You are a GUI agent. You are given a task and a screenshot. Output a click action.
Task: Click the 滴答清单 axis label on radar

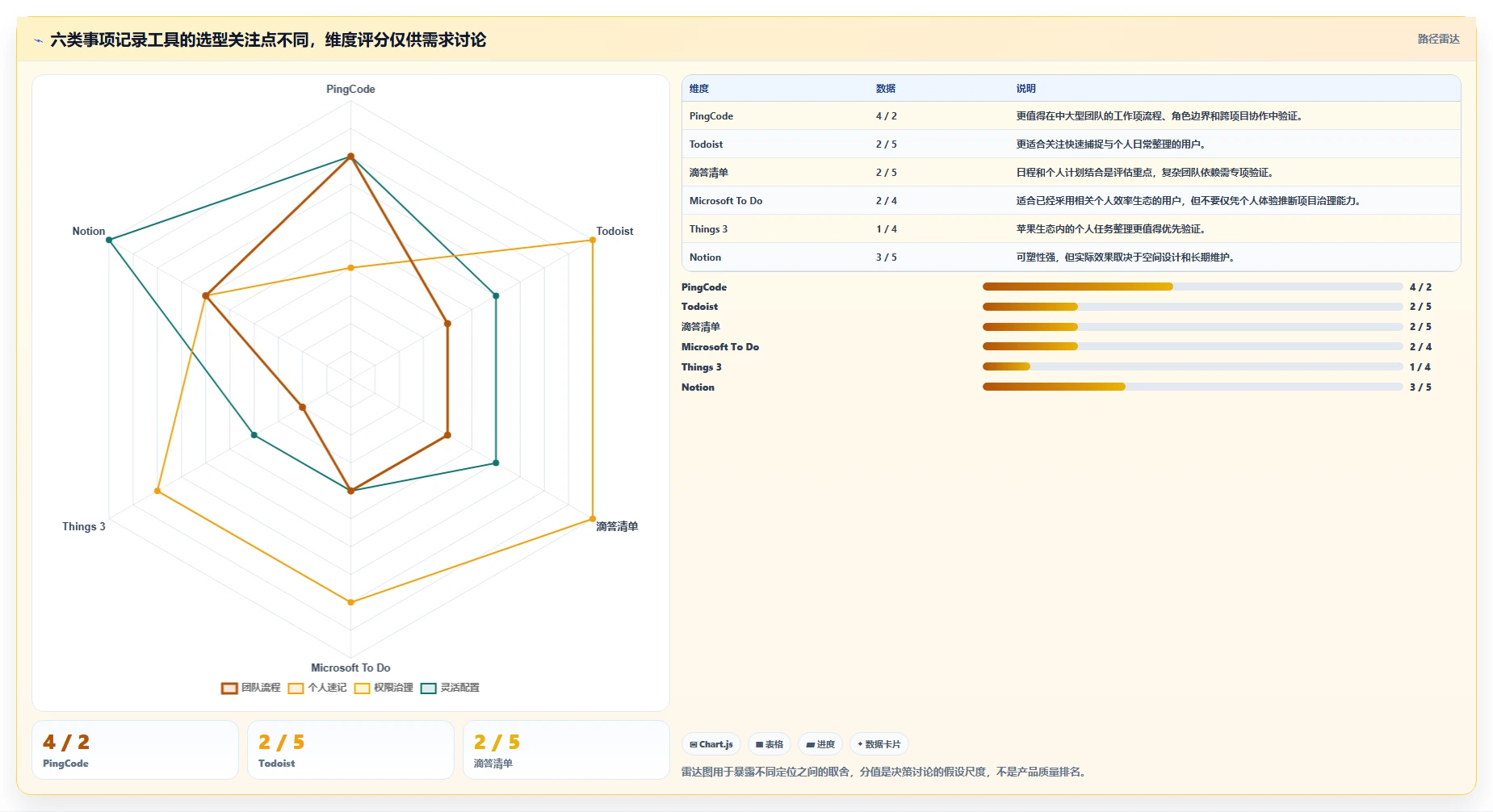click(617, 526)
